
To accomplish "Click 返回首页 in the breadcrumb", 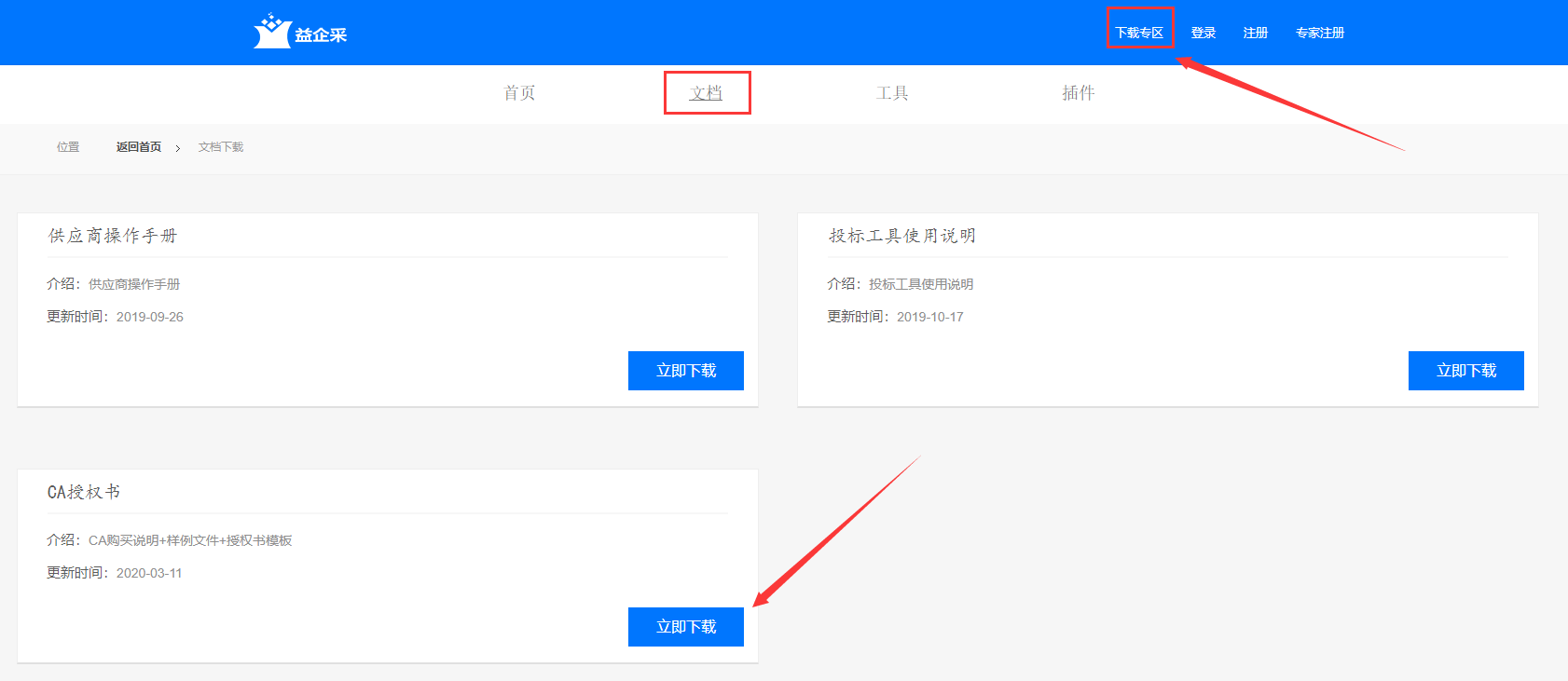I will (139, 147).
